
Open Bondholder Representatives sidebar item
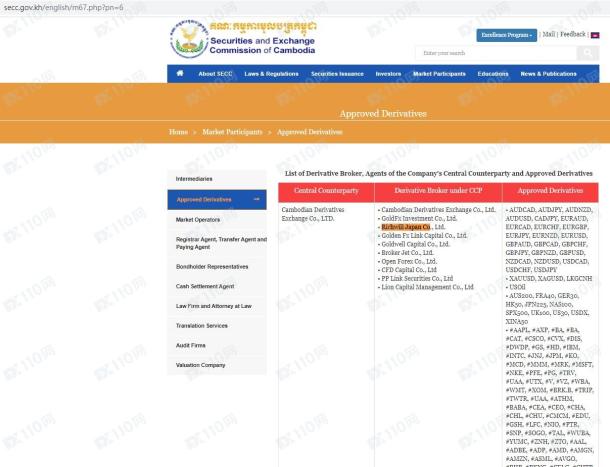[217, 267]
